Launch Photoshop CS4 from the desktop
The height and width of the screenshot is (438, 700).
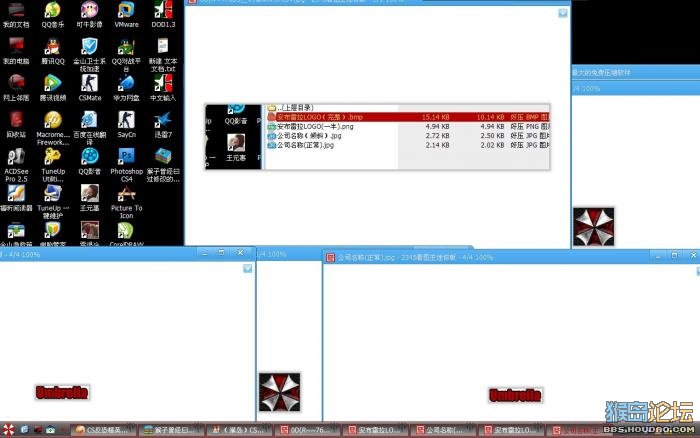coord(126,165)
